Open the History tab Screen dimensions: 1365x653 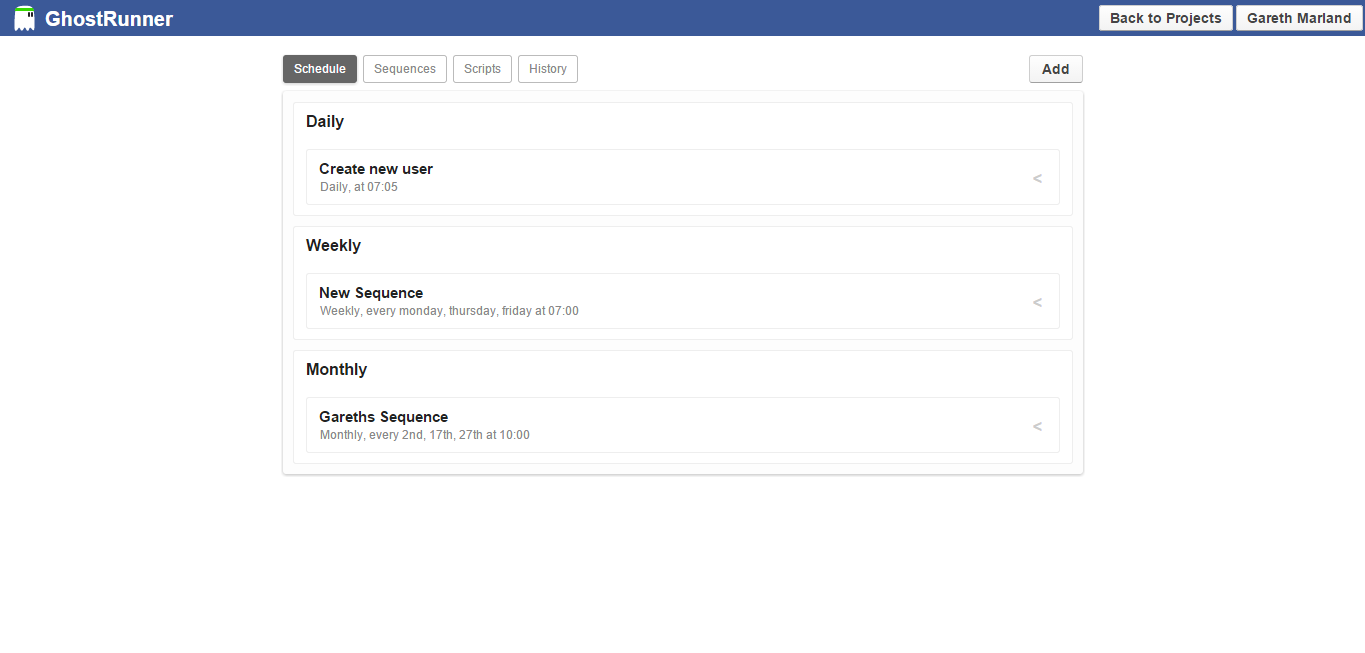tap(547, 68)
